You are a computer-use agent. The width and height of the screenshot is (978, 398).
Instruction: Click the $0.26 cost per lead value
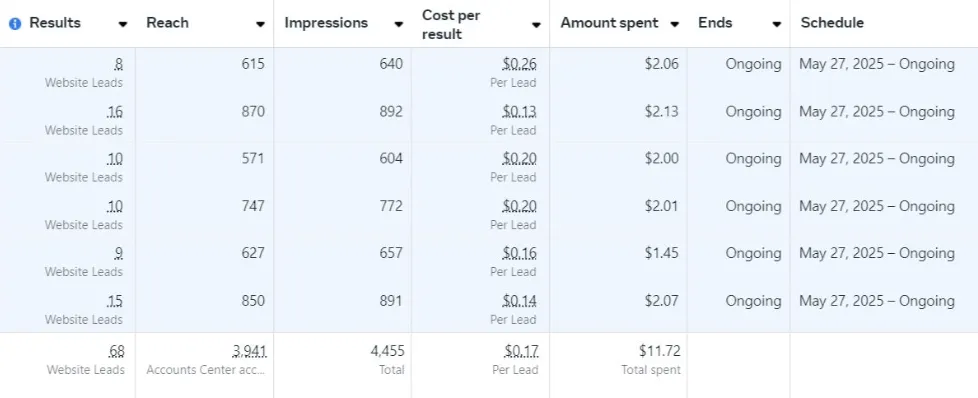click(x=520, y=64)
